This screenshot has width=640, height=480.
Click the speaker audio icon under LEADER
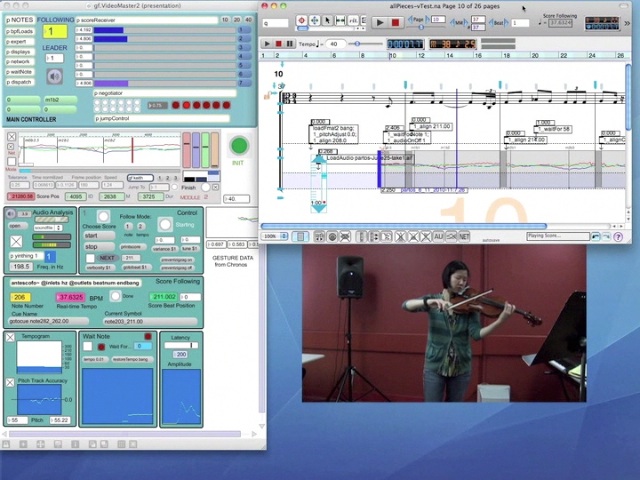coord(54,76)
